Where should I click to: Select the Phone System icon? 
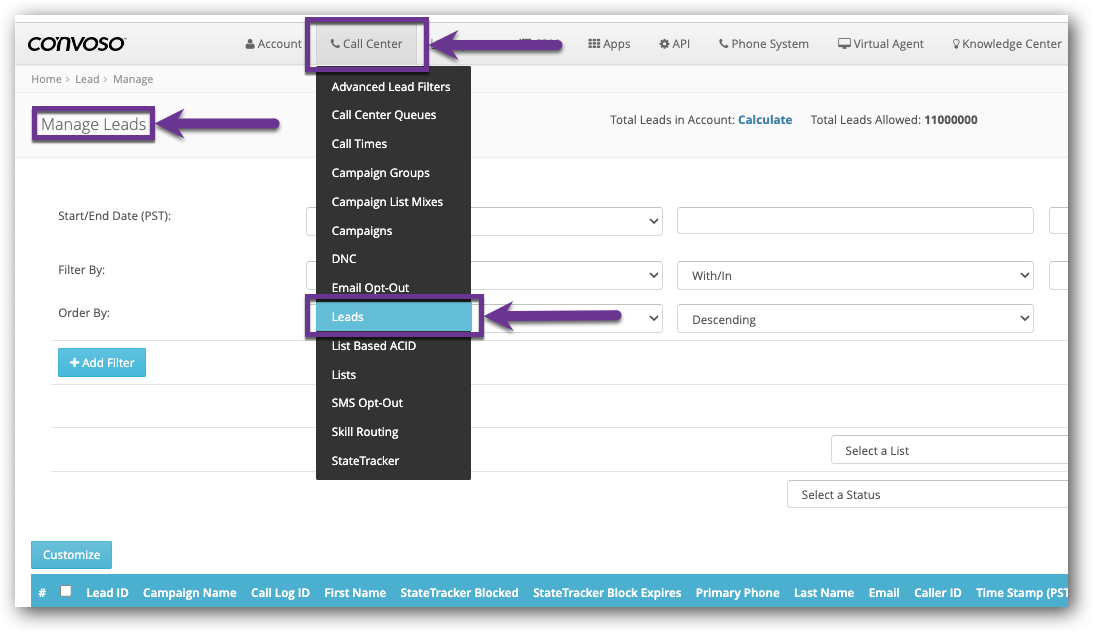pyautogui.click(x=722, y=43)
